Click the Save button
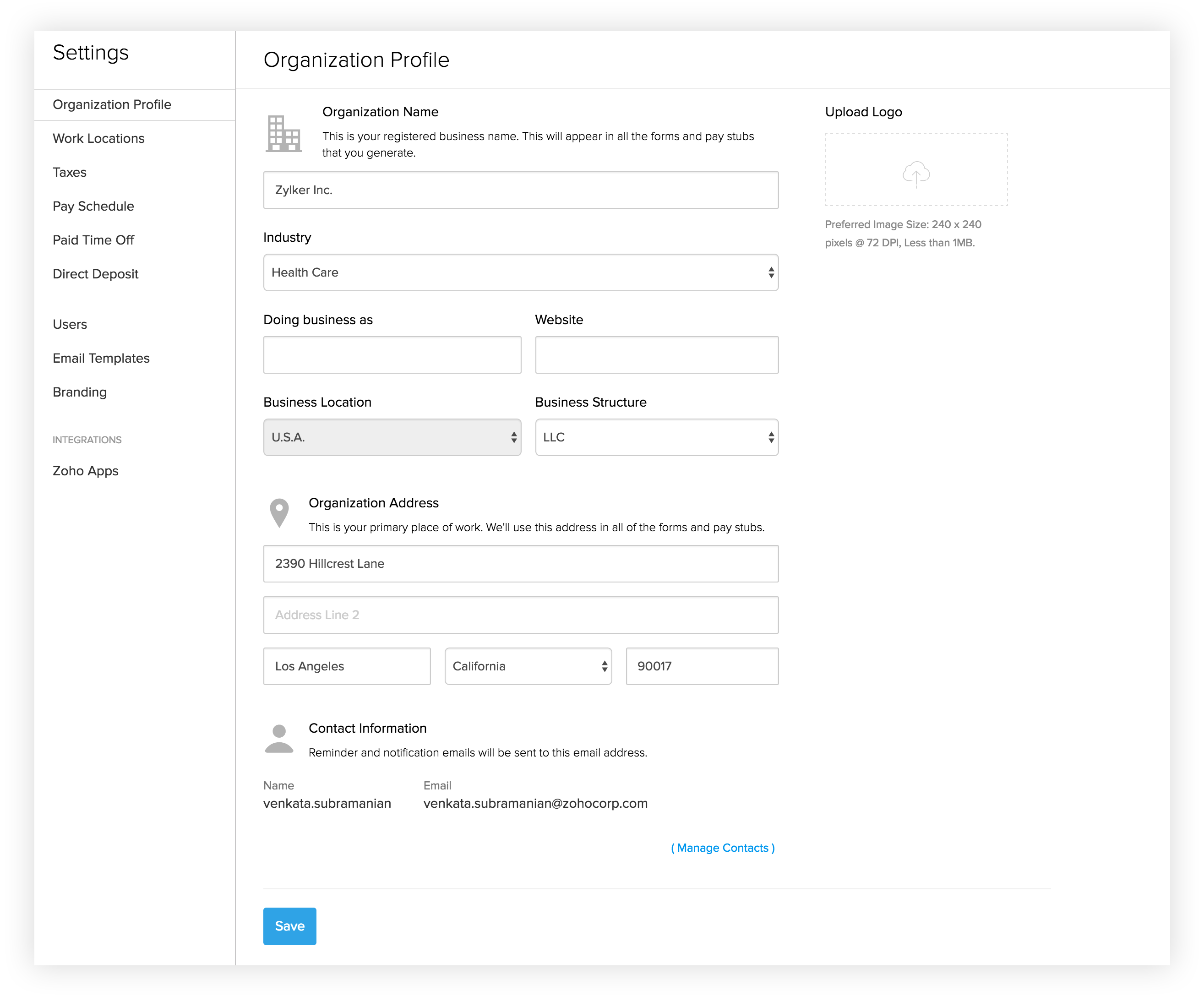Image resolution: width=1204 pixels, height=996 pixels. click(289, 926)
